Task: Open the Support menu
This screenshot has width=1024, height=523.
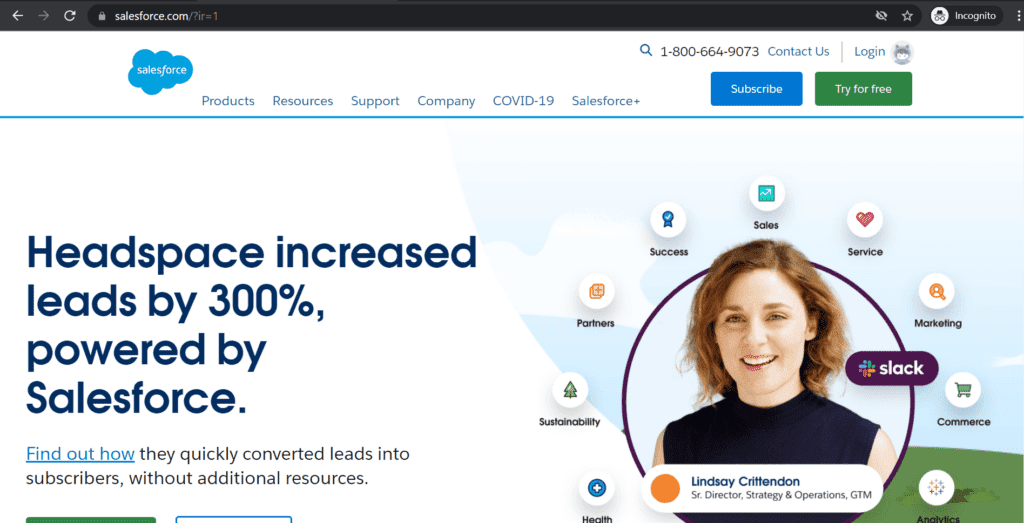Action: pyautogui.click(x=376, y=101)
